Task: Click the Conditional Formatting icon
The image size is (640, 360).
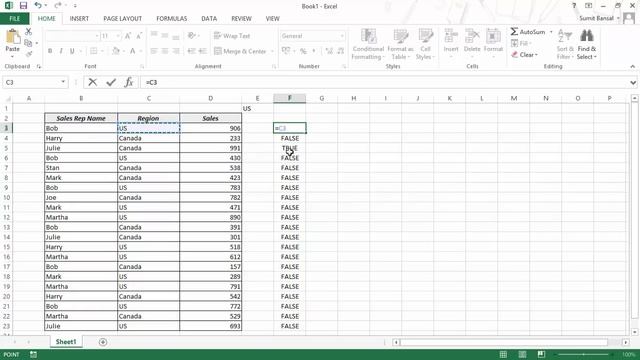Action: pos(368,36)
